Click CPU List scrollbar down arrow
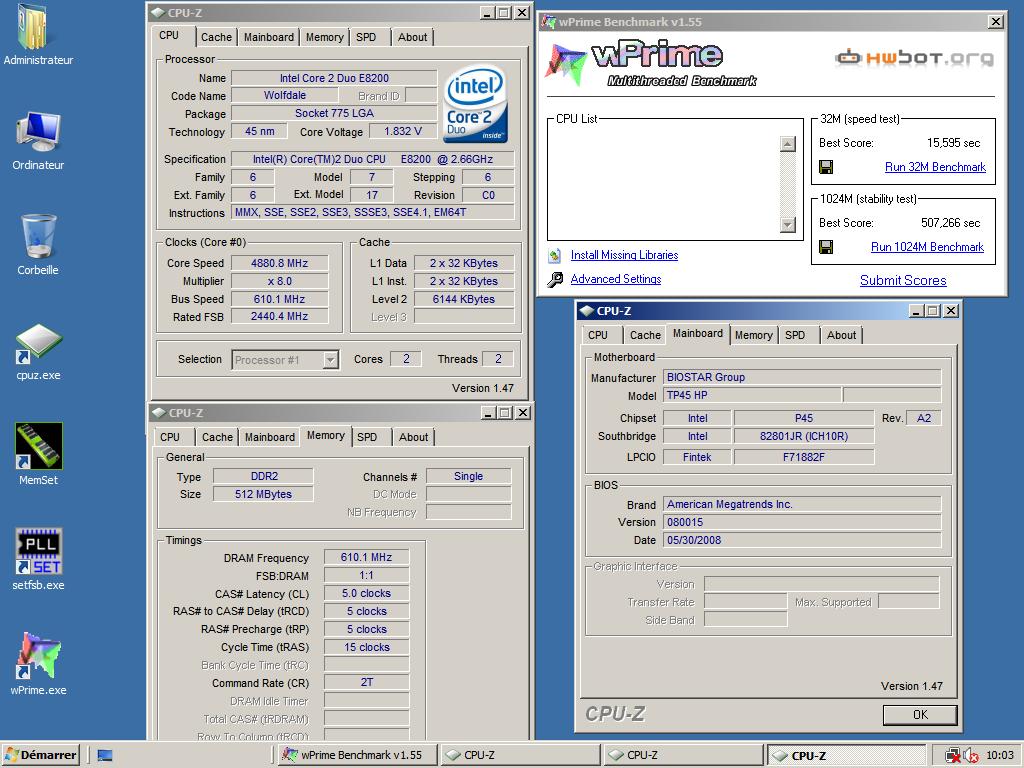 788,225
